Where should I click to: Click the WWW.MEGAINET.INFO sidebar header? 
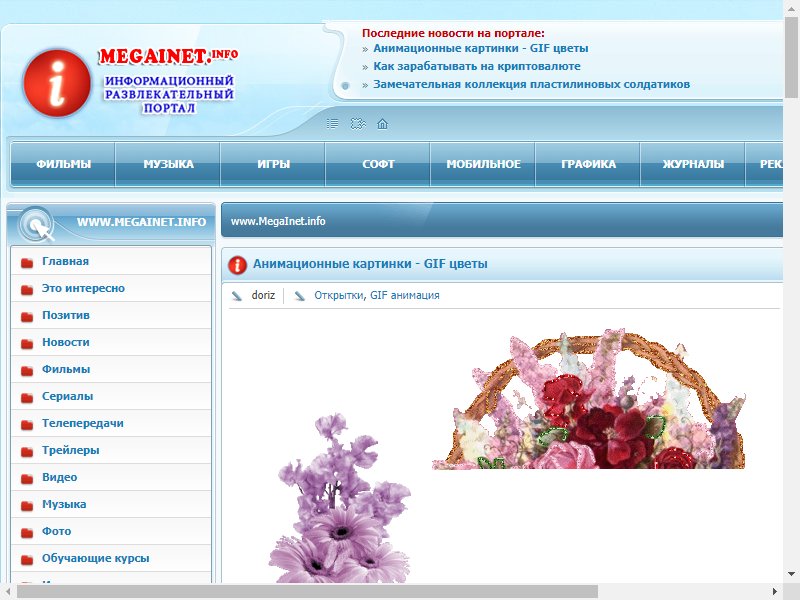[141, 222]
